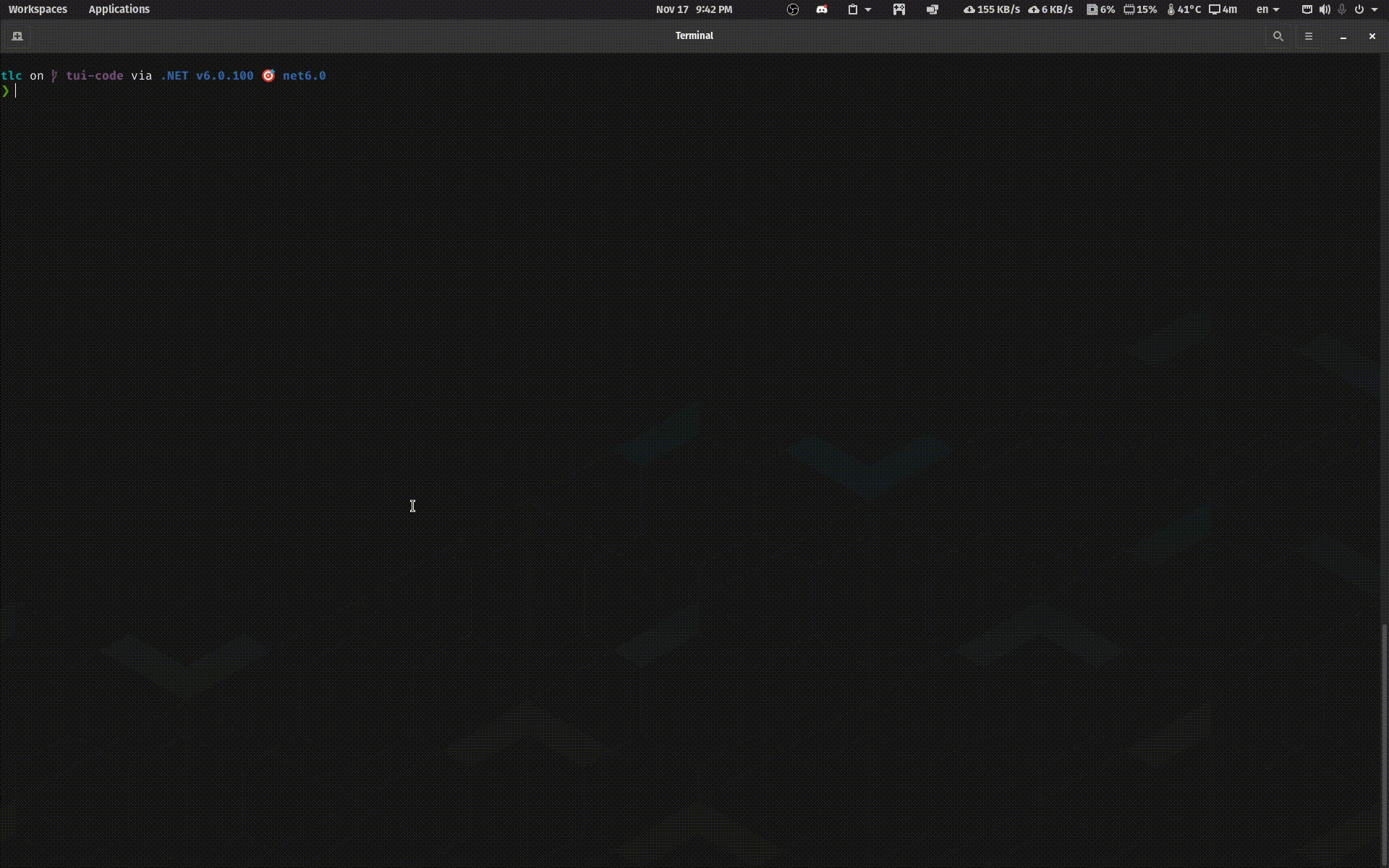The width and height of the screenshot is (1389, 868).
Task: Open the OBS Studio tray icon
Action: click(x=793, y=9)
